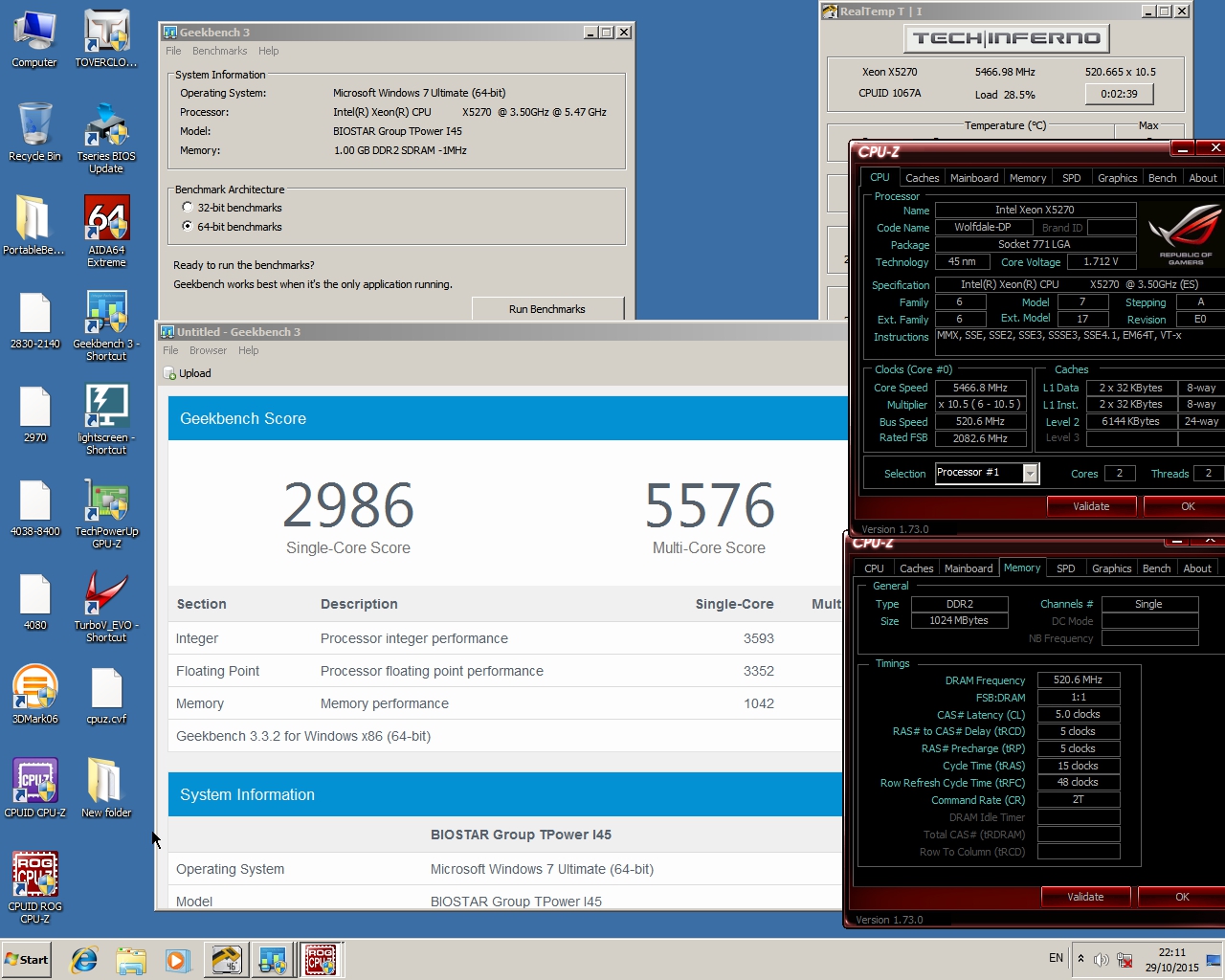Open the File menu in the Untitled results window
This screenshot has width=1225, height=980.
pos(170,350)
